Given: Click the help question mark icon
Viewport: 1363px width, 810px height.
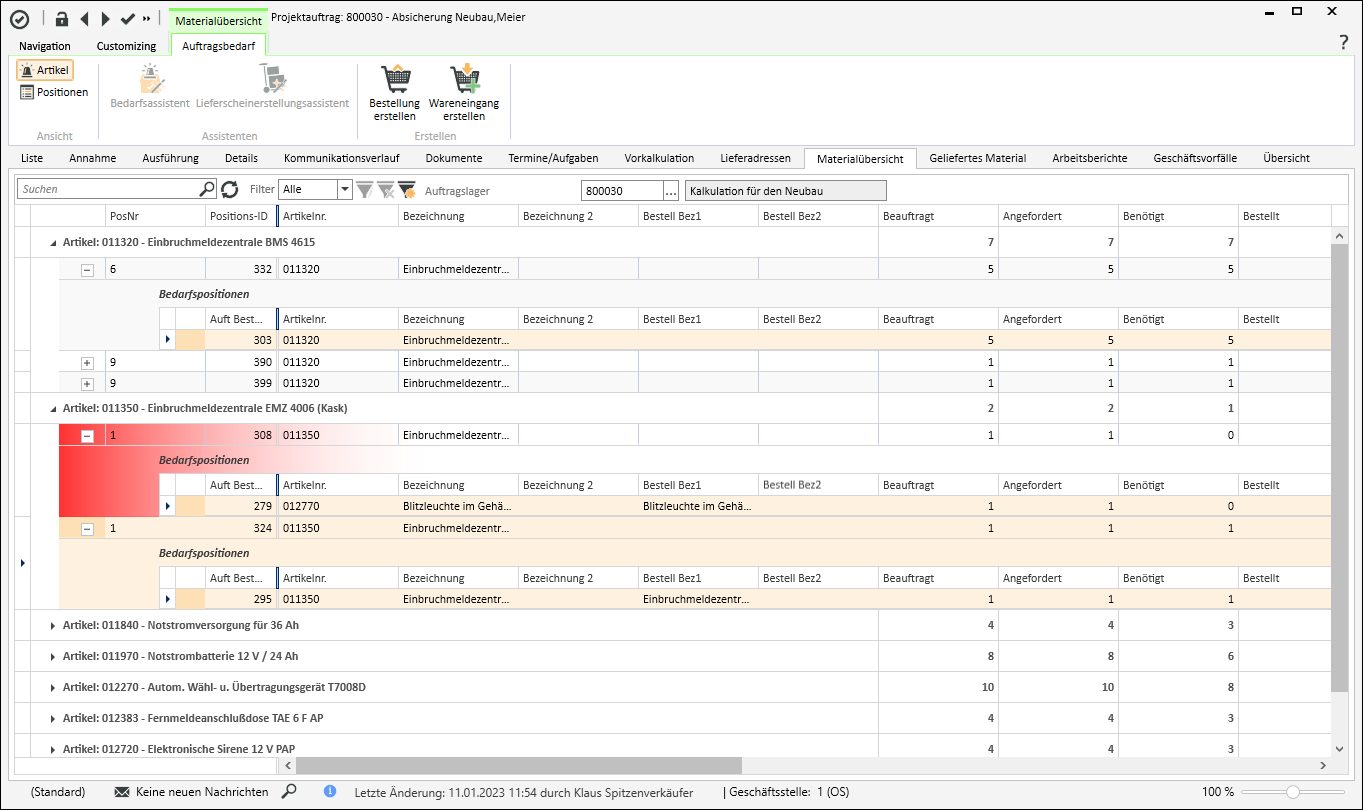Looking at the screenshot, I should 1343,42.
